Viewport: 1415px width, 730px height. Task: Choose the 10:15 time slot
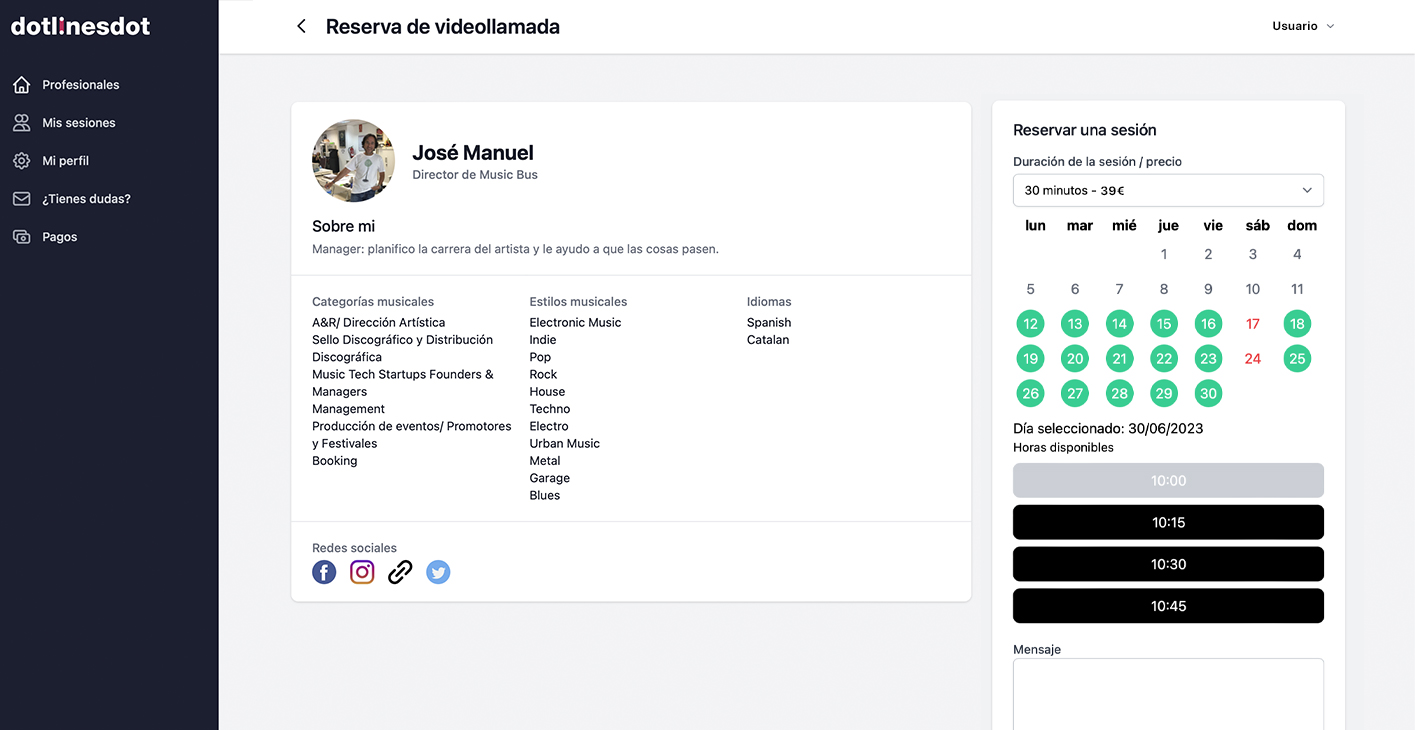click(1167, 522)
